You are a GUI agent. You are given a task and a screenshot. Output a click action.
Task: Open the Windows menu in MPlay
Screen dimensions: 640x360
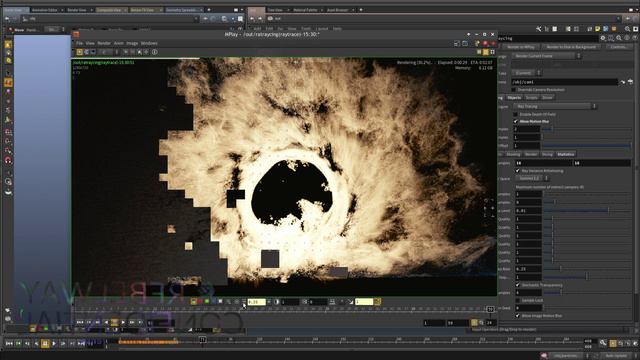coord(149,43)
